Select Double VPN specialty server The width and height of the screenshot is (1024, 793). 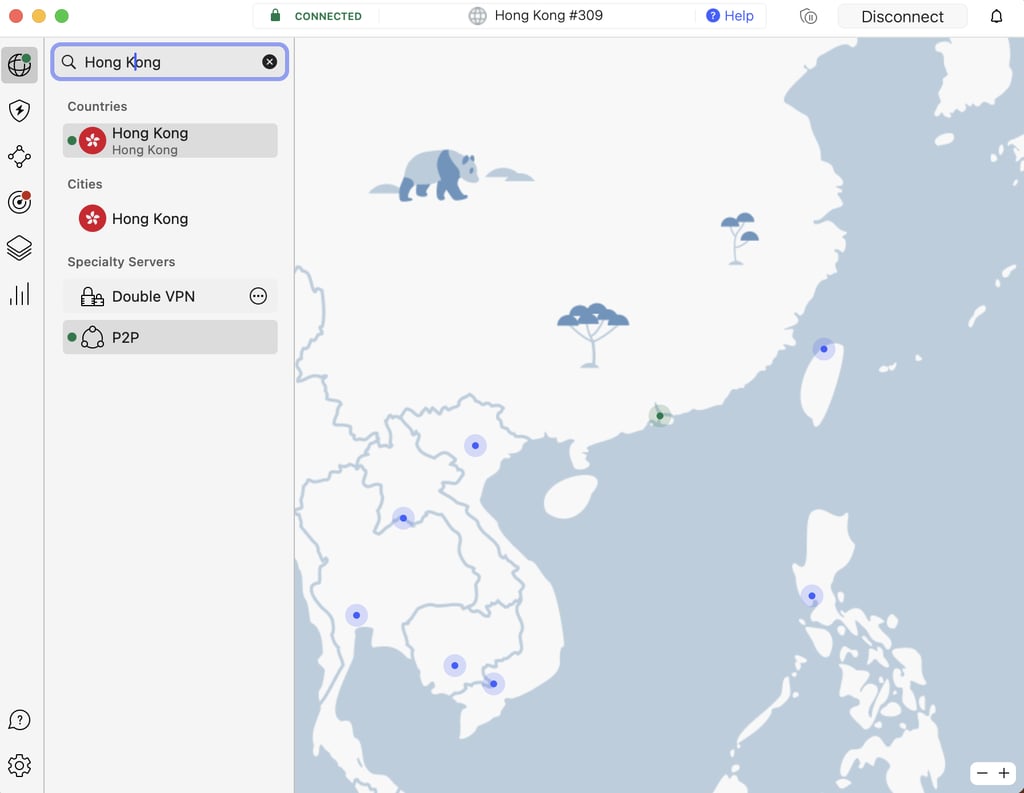pos(170,296)
